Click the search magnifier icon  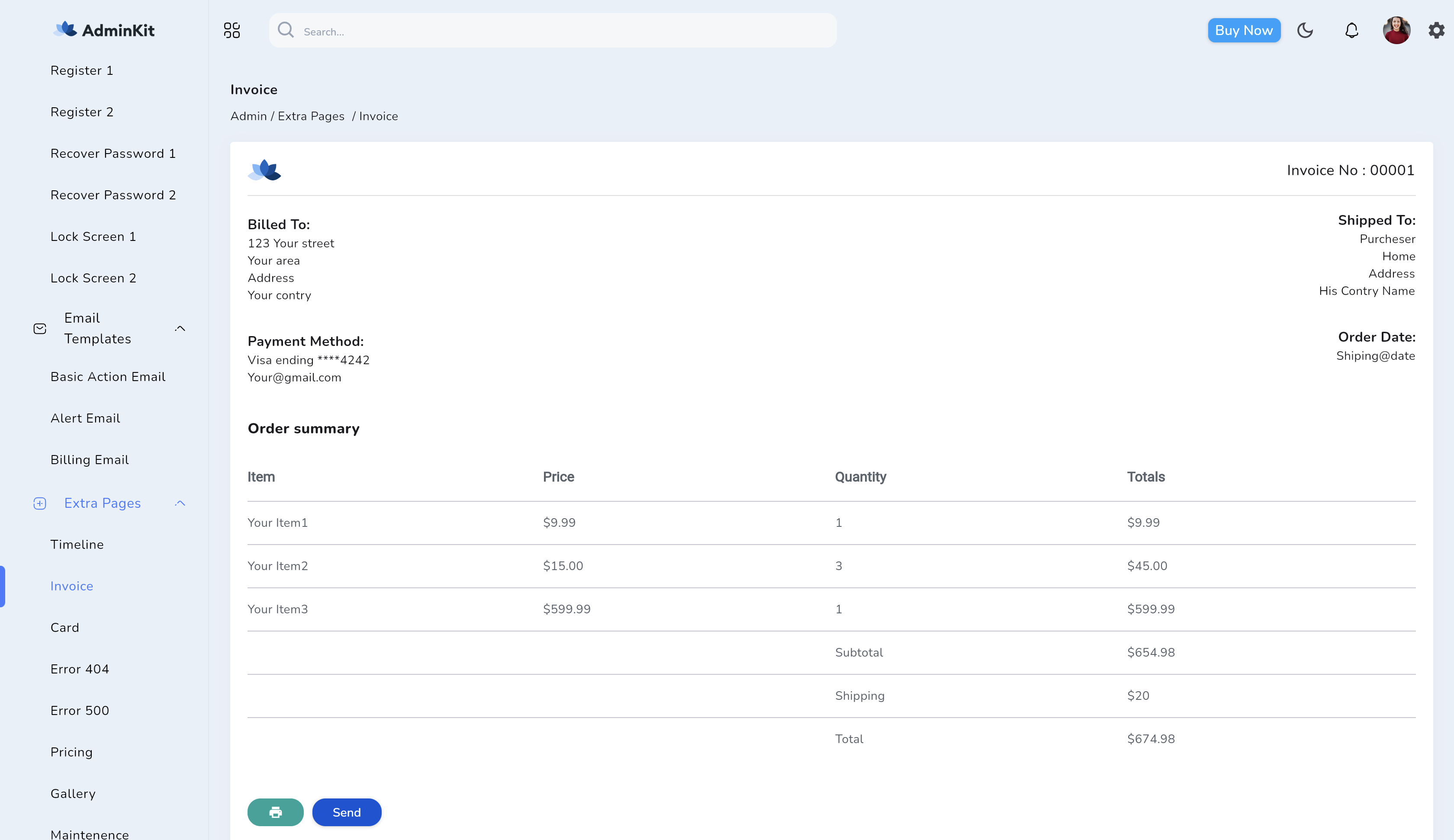[x=286, y=30]
